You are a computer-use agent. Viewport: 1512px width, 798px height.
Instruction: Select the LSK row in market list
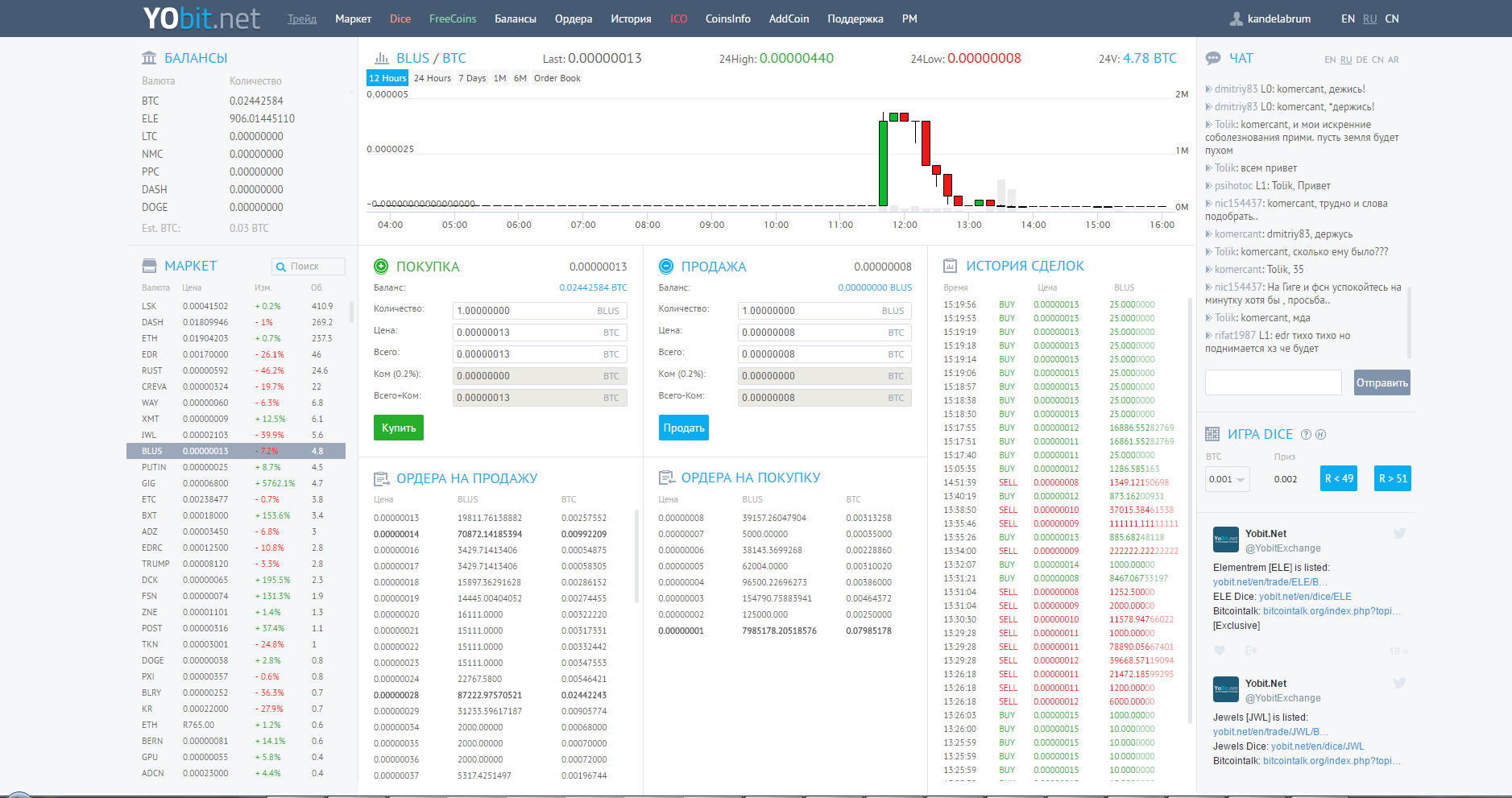click(236, 306)
